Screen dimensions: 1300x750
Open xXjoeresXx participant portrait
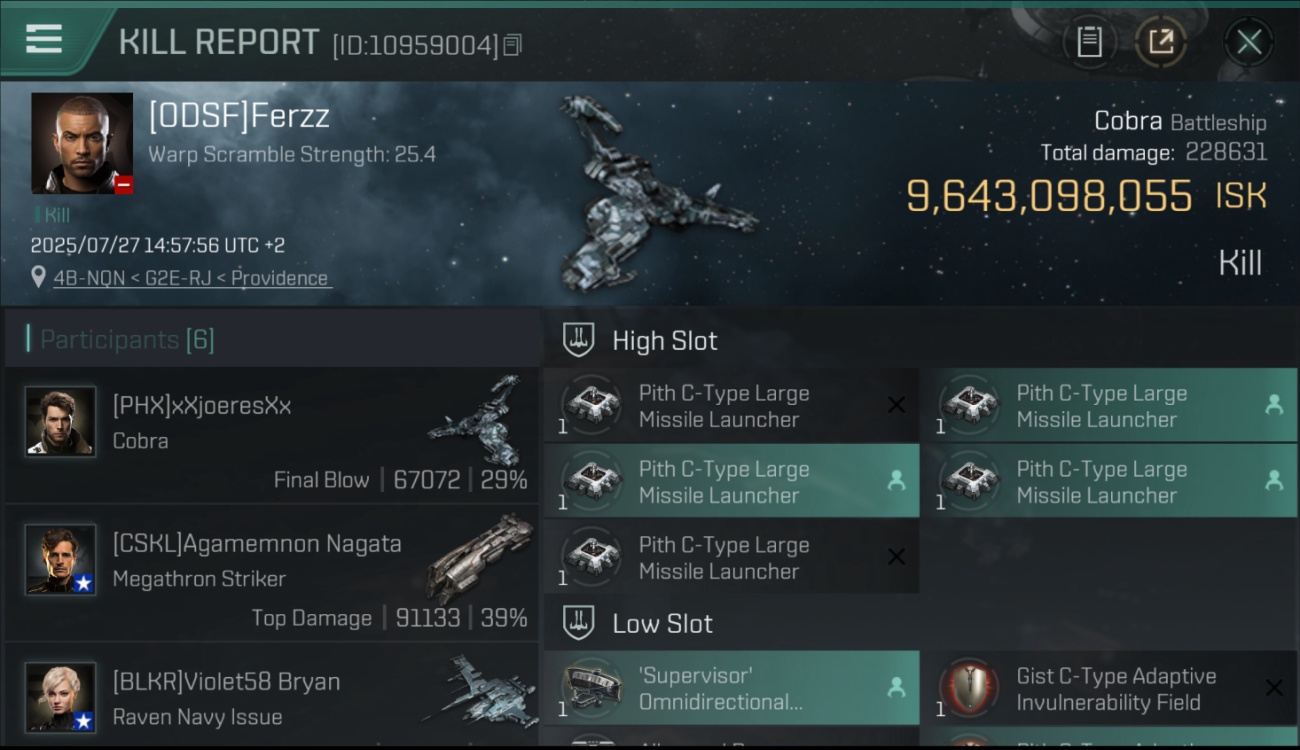coord(61,422)
